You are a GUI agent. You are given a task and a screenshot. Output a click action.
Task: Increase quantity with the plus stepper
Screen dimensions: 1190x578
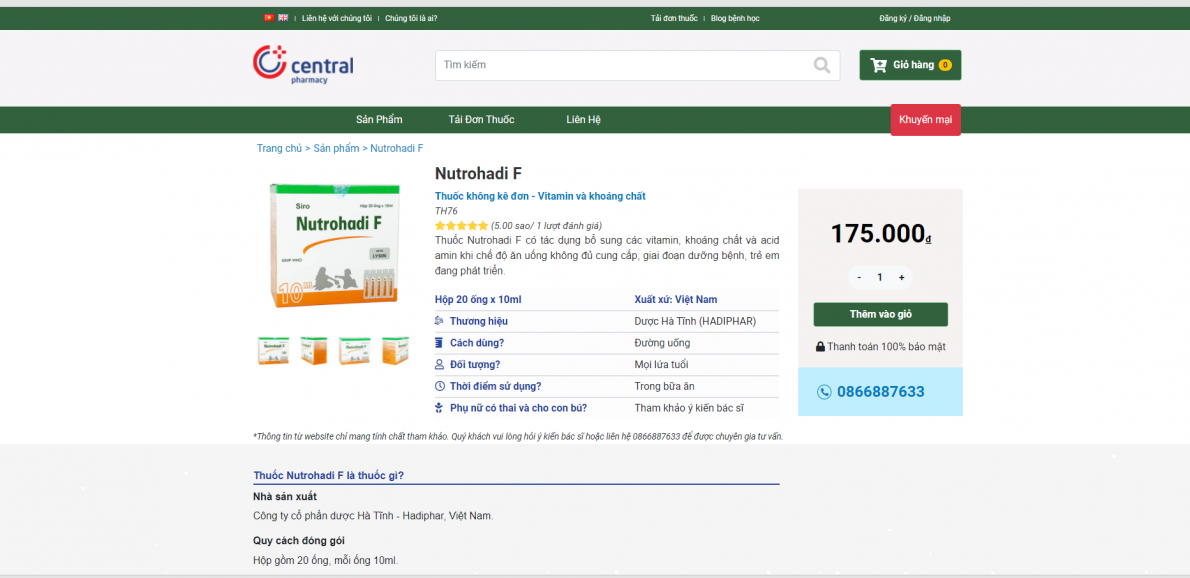click(x=901, y=277)
